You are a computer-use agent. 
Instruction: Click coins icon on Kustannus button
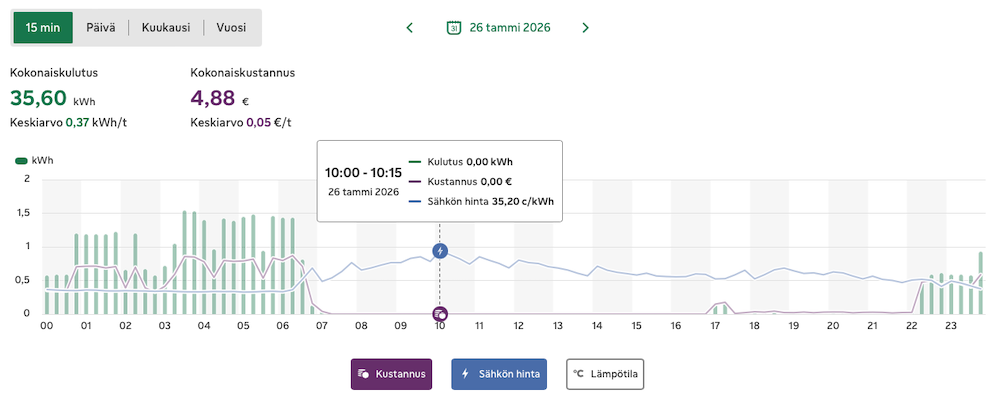click(x=364, y=374)
